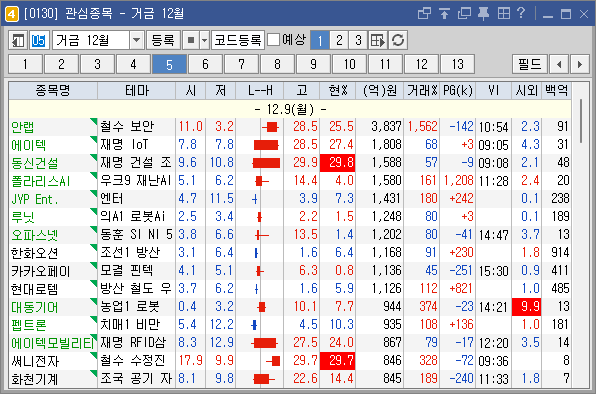This screenshot has height=394, width=596.
Task: Switch to watchlist tab 11
Action: coord(385,64)
